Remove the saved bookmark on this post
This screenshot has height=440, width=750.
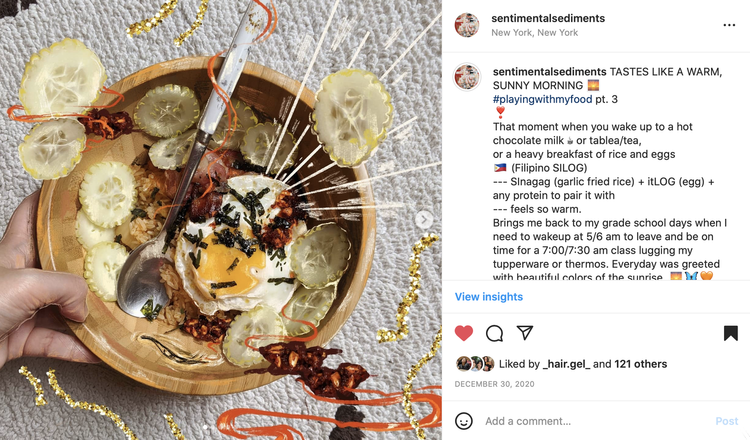(730, 333)
